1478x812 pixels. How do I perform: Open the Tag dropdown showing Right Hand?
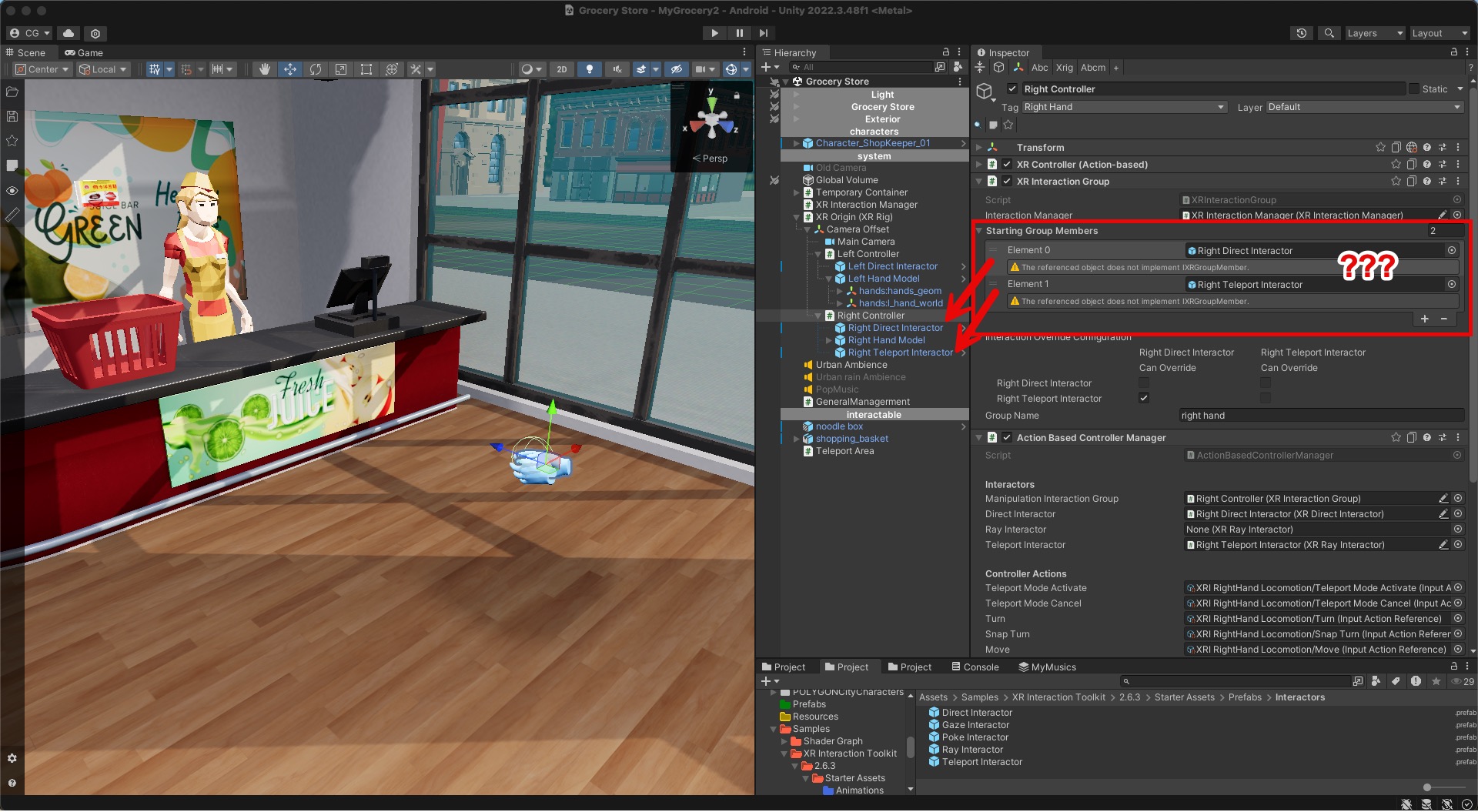tap(1124, 107)
